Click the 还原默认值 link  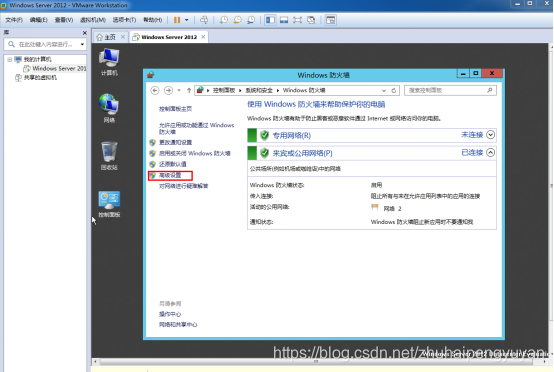(x=173, y=164)
